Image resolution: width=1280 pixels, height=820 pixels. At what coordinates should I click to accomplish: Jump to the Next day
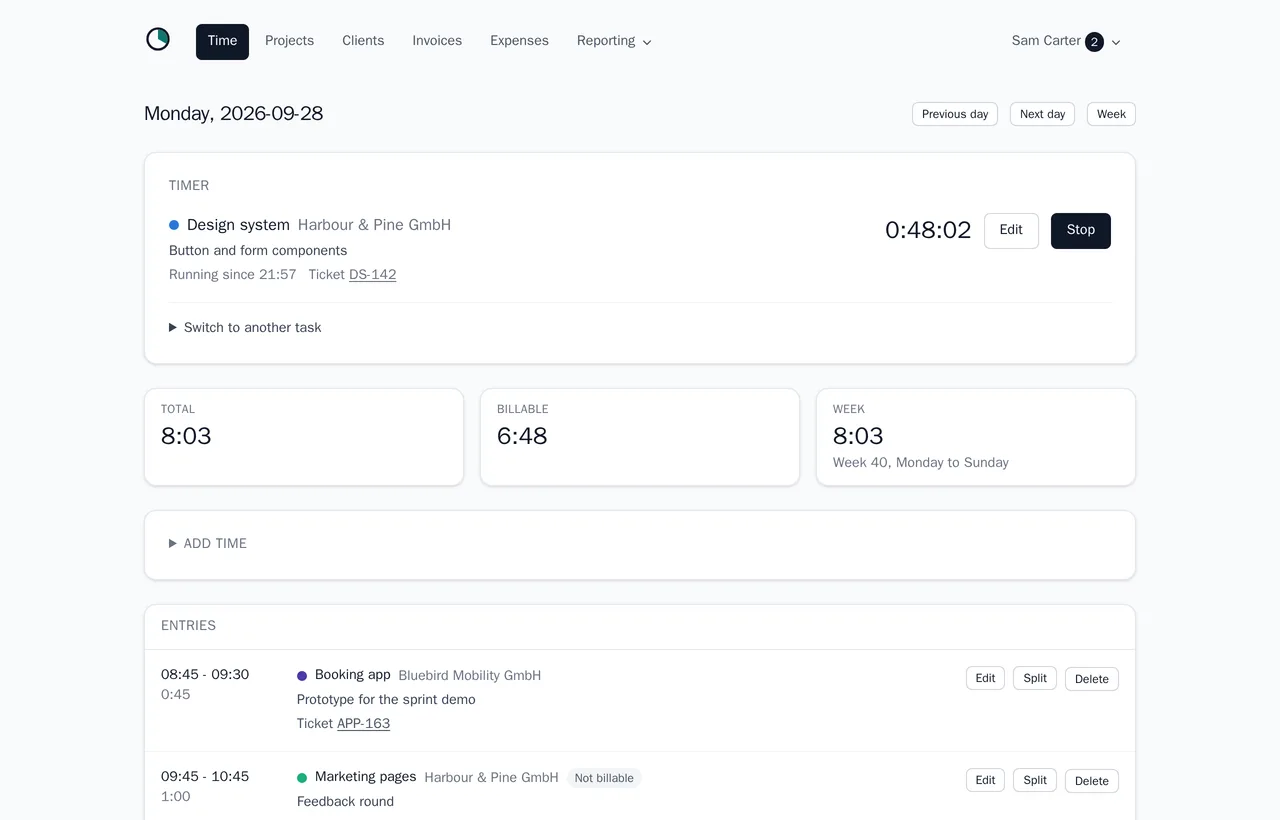1042,114
